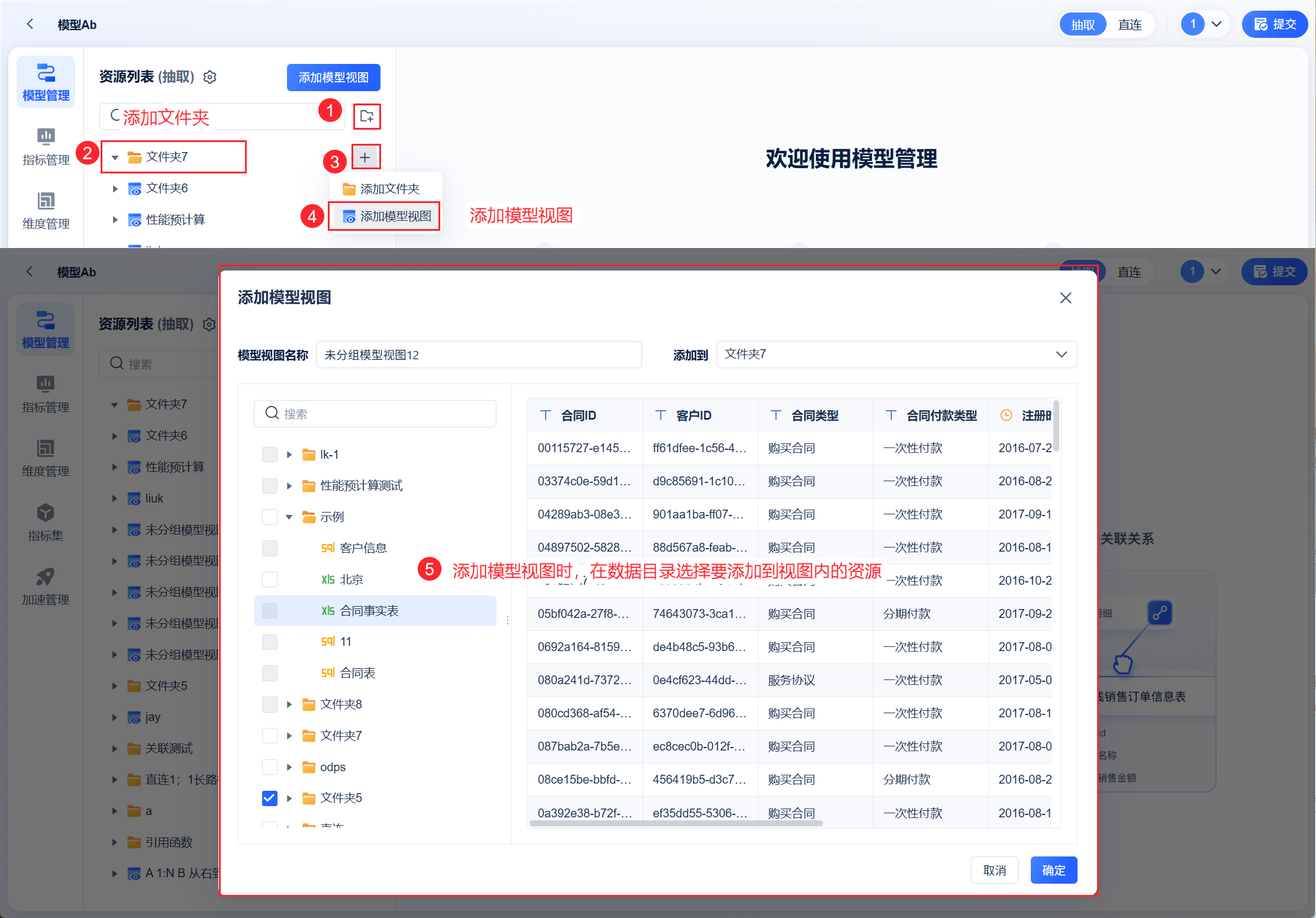Open resource list settings gear icon
The image size is (1316, 918).
pyautogui.click(x=210, y=78)
